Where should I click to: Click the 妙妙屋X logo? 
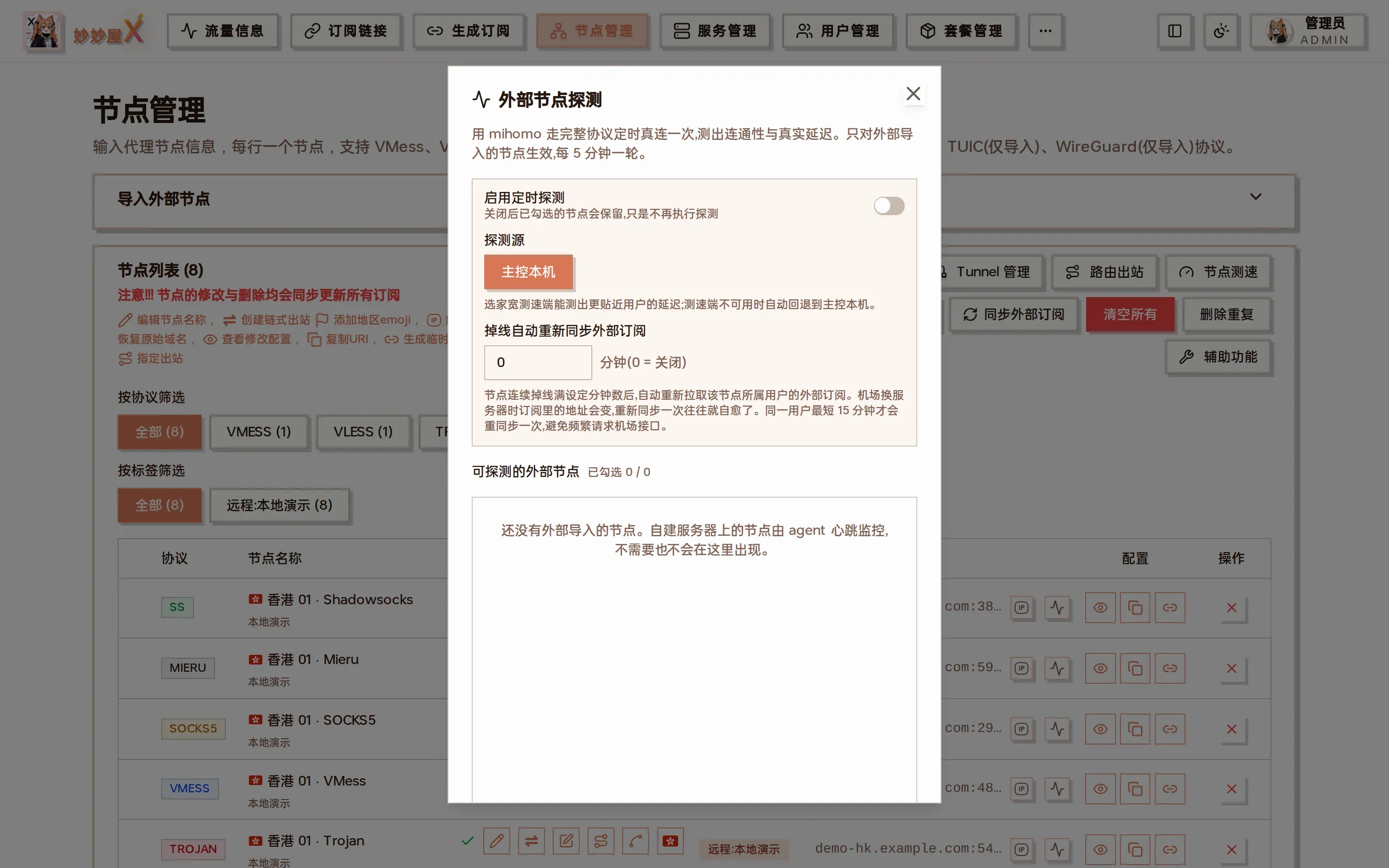click(x=85, y=31)
